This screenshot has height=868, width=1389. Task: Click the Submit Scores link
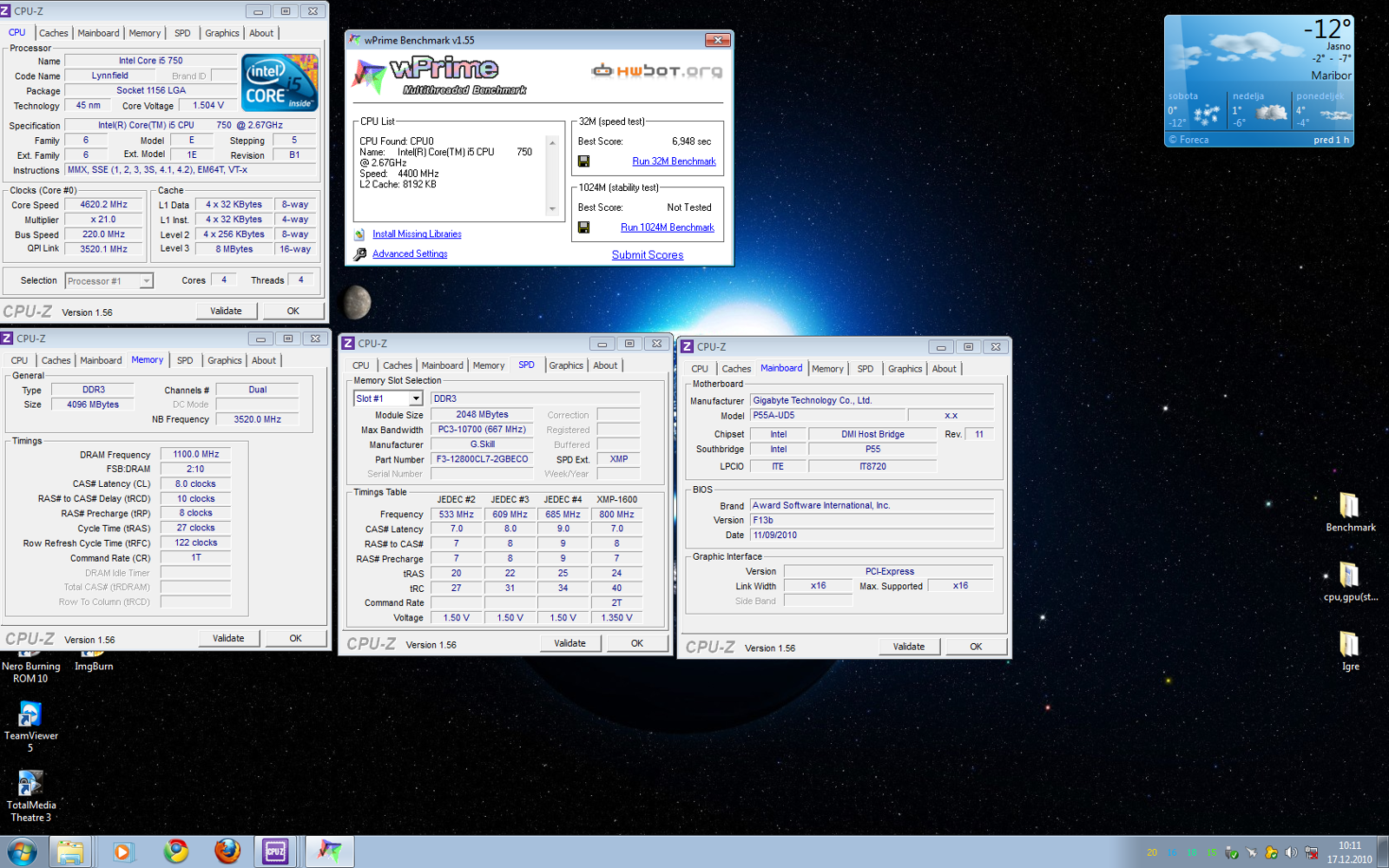[648, 255]
